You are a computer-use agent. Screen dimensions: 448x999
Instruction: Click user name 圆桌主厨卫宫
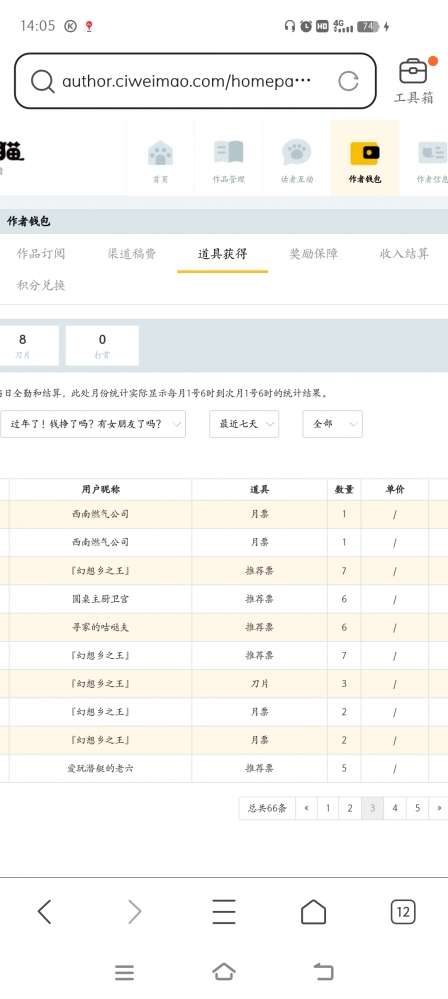point(100,599)
